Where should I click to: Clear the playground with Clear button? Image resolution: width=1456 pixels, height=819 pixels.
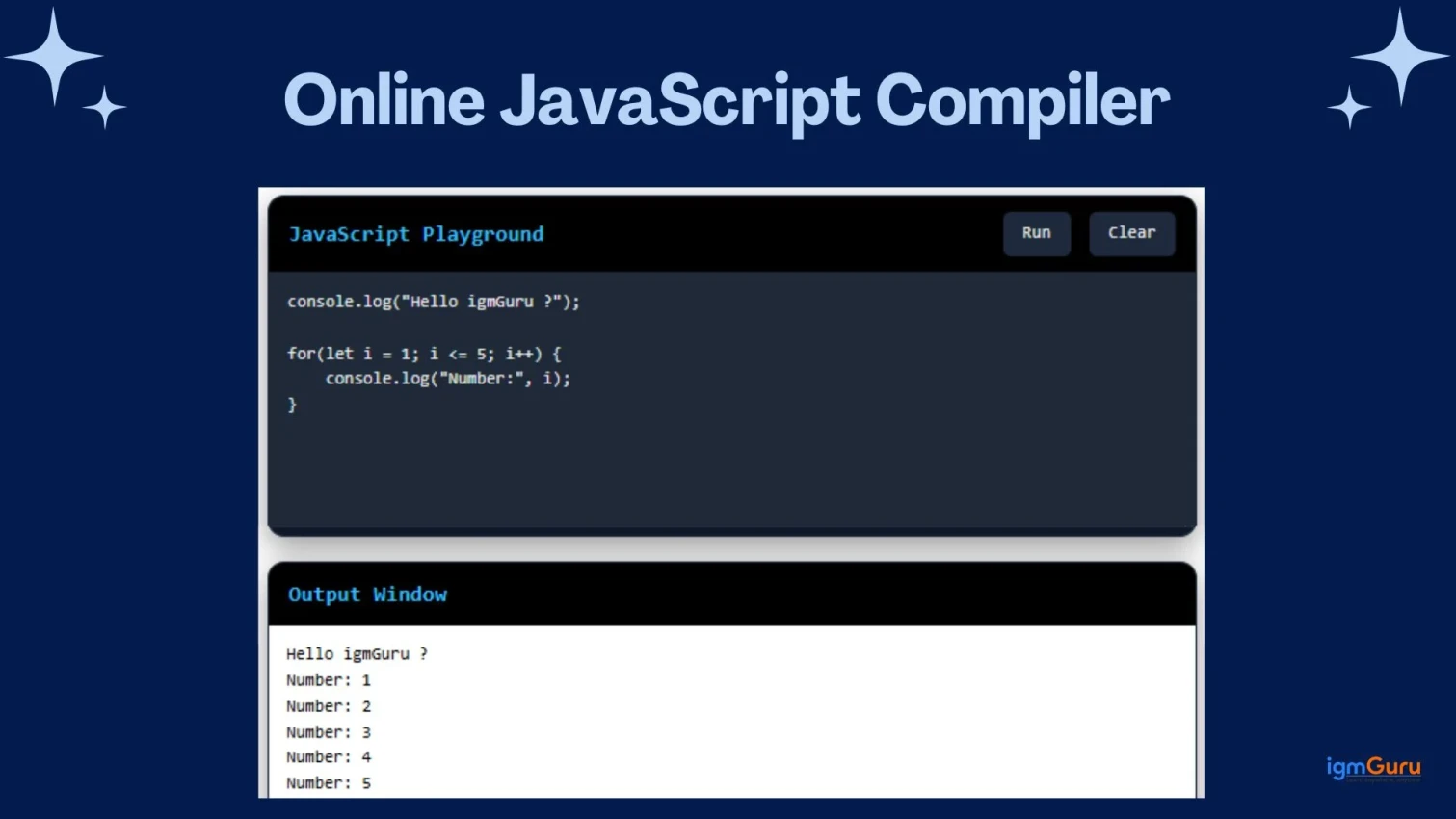1131,233
